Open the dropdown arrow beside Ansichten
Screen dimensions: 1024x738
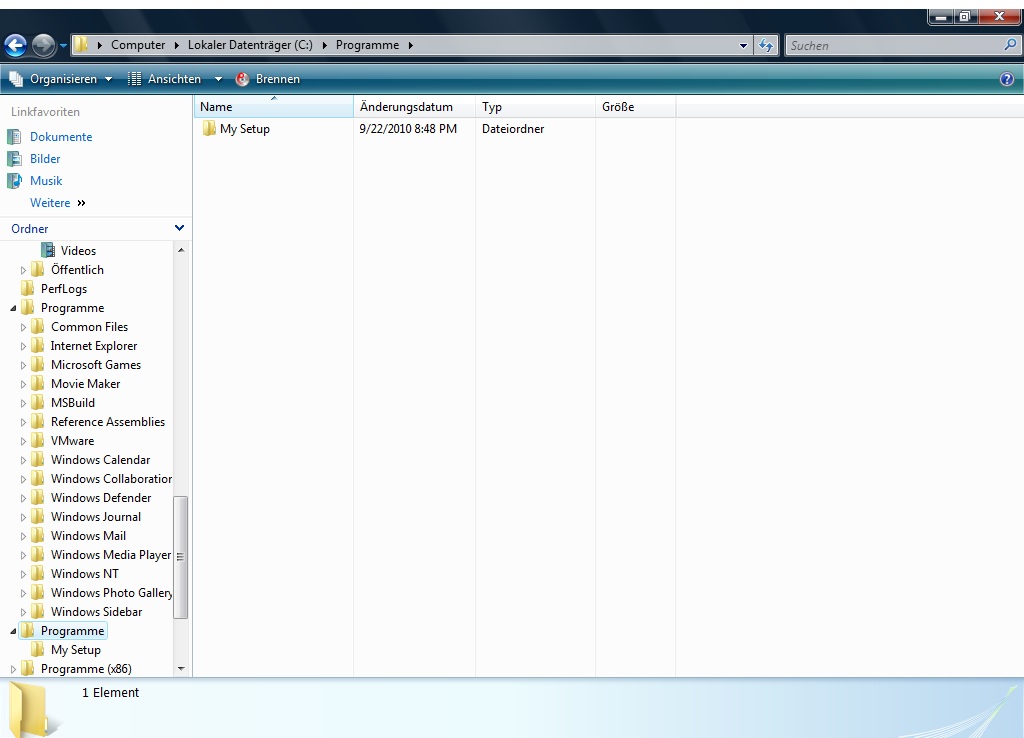218,79
